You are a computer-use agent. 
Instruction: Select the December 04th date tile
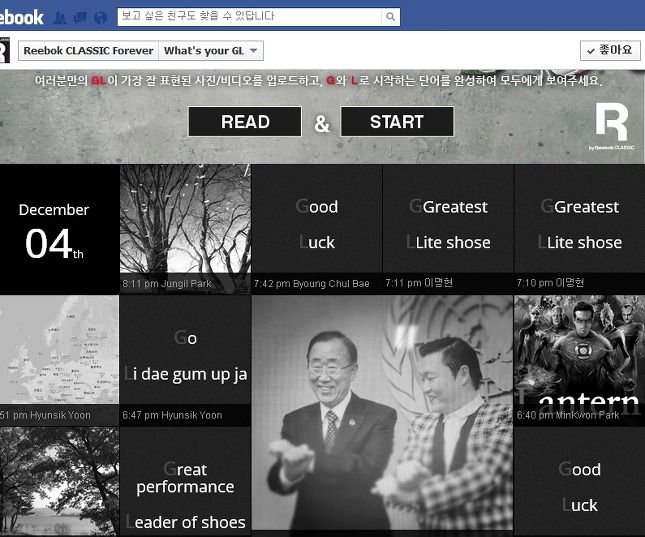59,230
